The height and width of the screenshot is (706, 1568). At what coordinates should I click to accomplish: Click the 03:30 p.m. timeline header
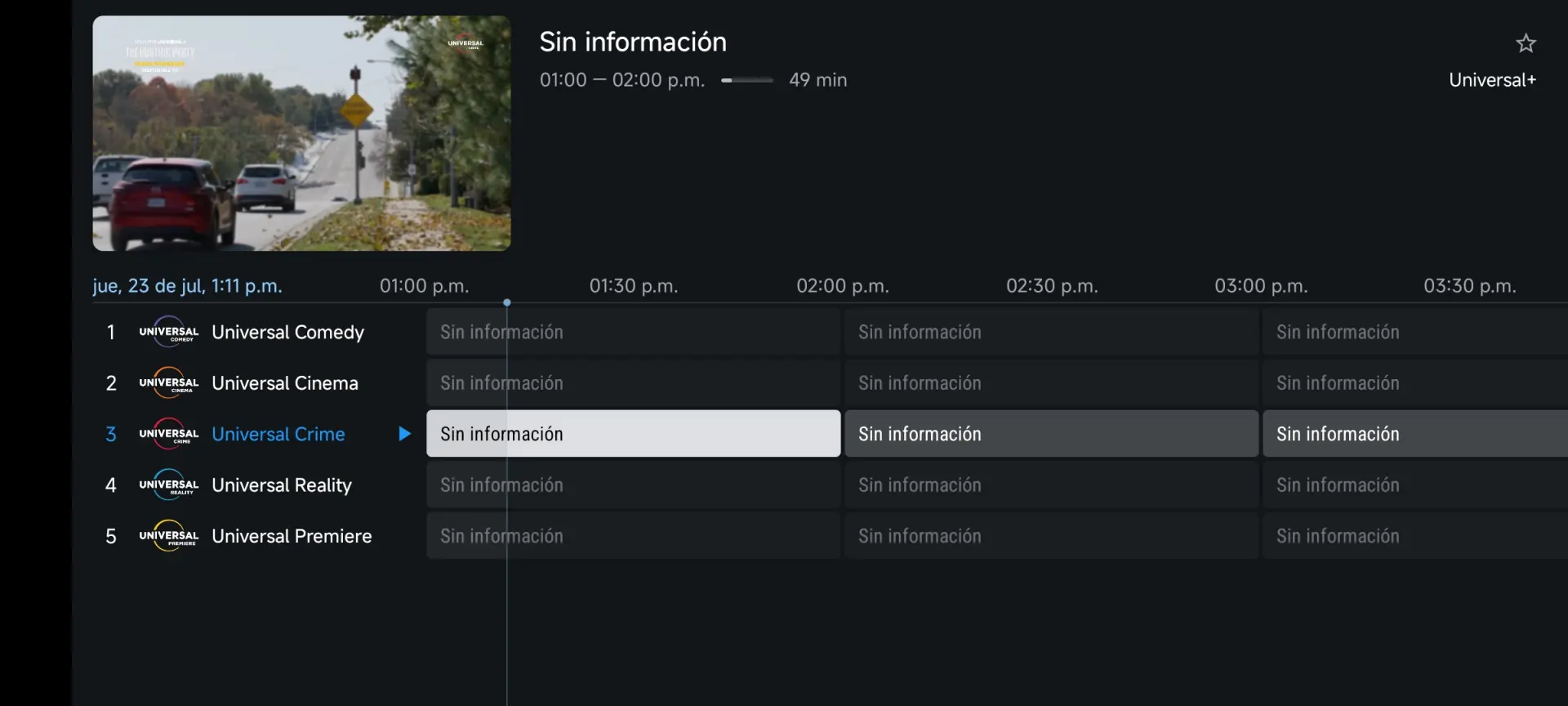1470,286
